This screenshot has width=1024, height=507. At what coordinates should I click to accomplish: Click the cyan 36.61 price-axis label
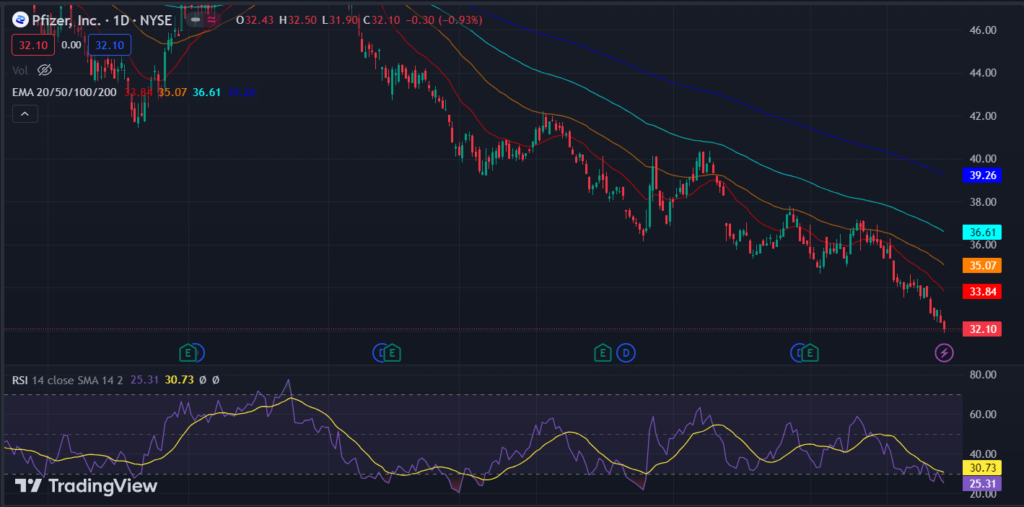[x=982, y=232]
